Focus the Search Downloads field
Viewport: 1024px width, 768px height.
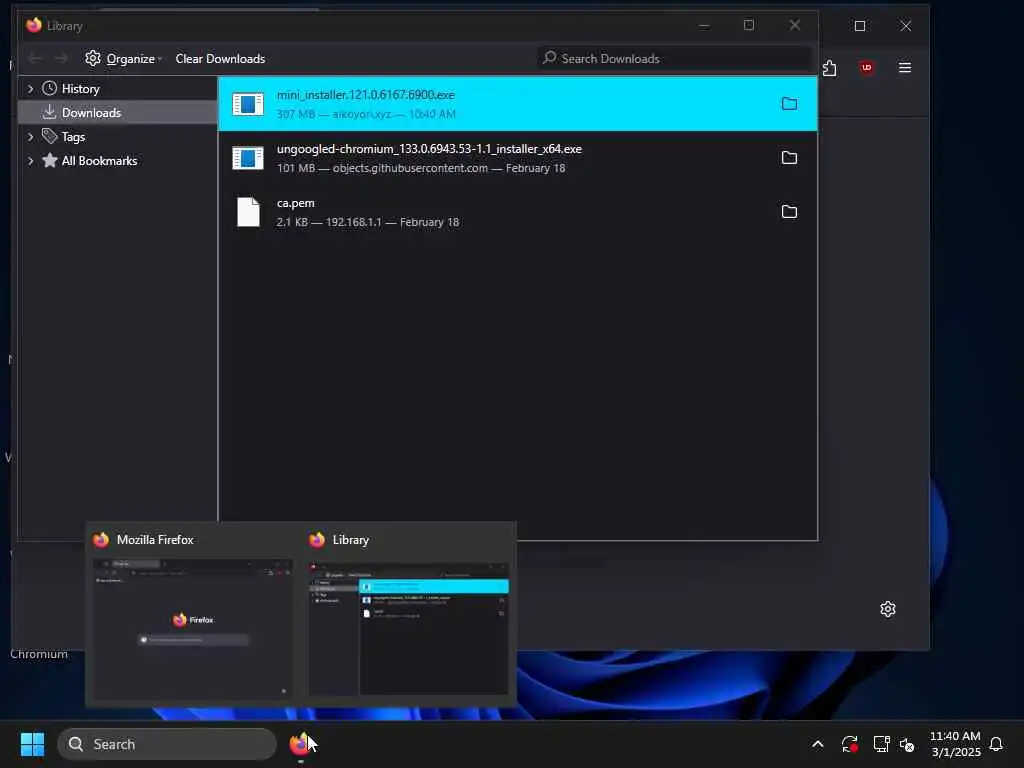coord(675,59)
